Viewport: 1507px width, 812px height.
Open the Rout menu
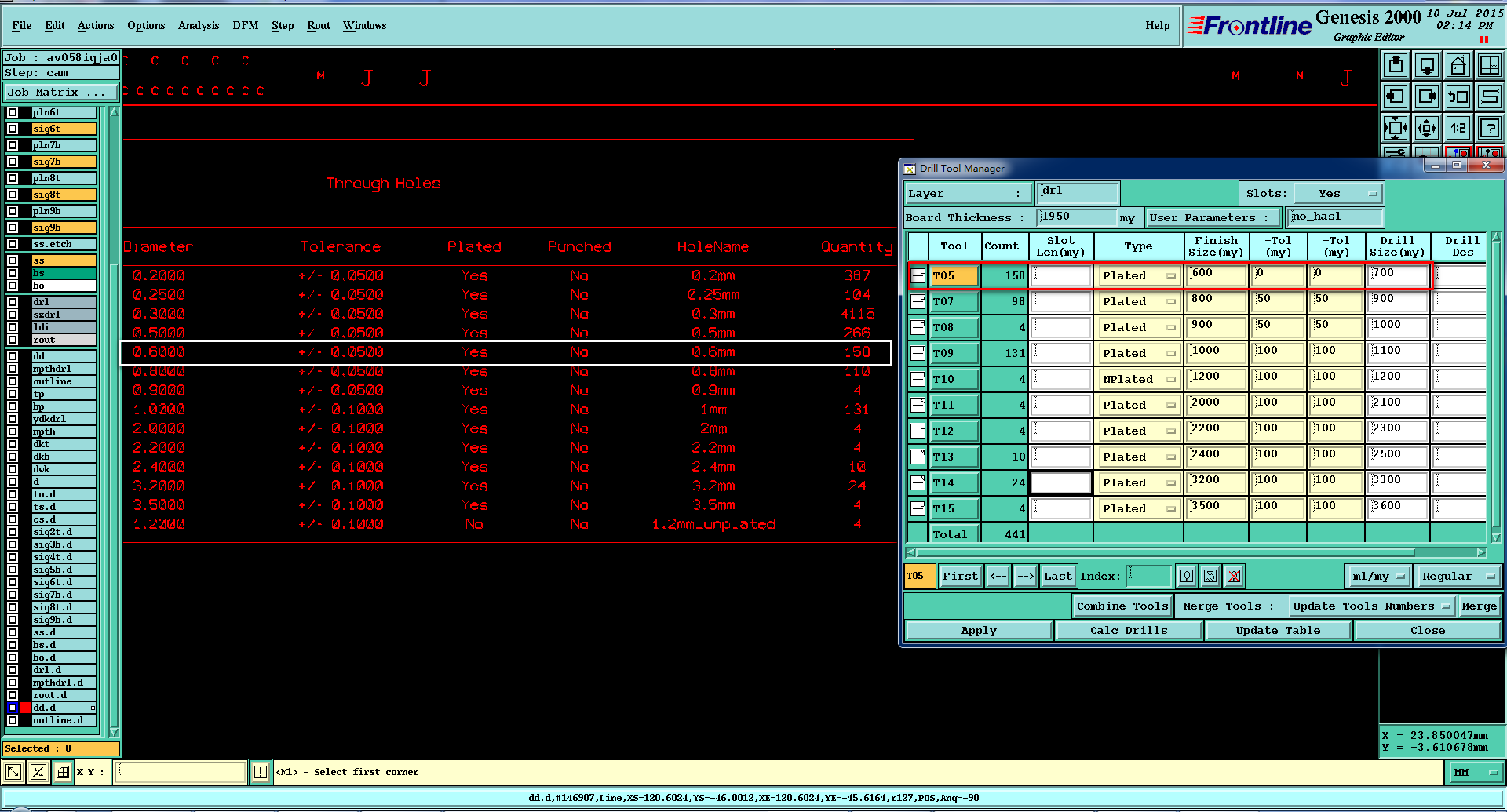pos(319,25)
